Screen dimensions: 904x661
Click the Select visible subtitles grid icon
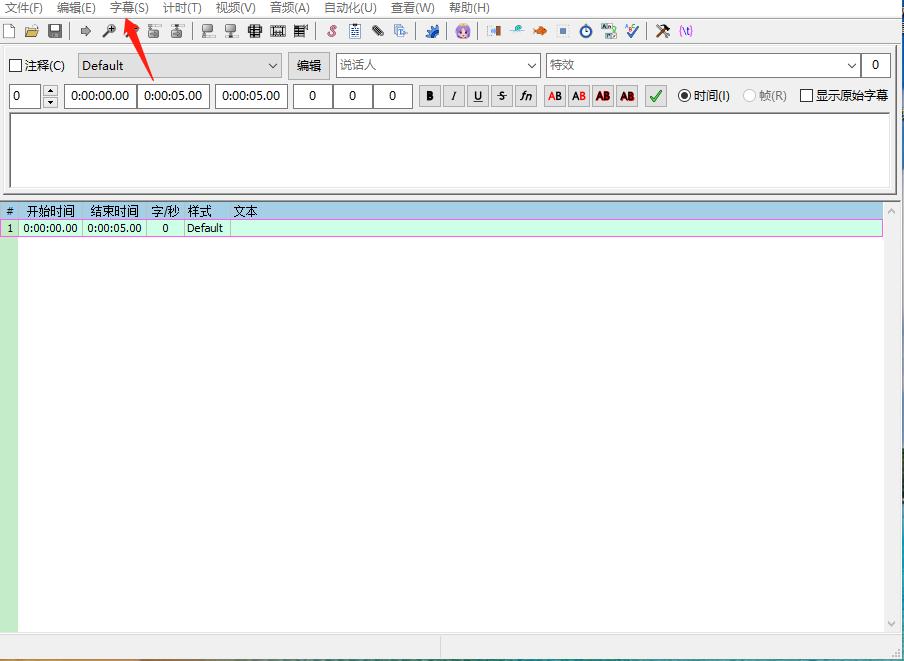point(255,31)
